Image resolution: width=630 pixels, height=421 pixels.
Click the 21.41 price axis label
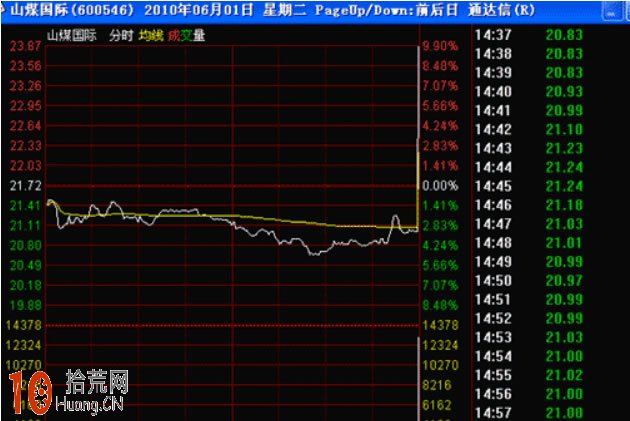coord(25,206)
